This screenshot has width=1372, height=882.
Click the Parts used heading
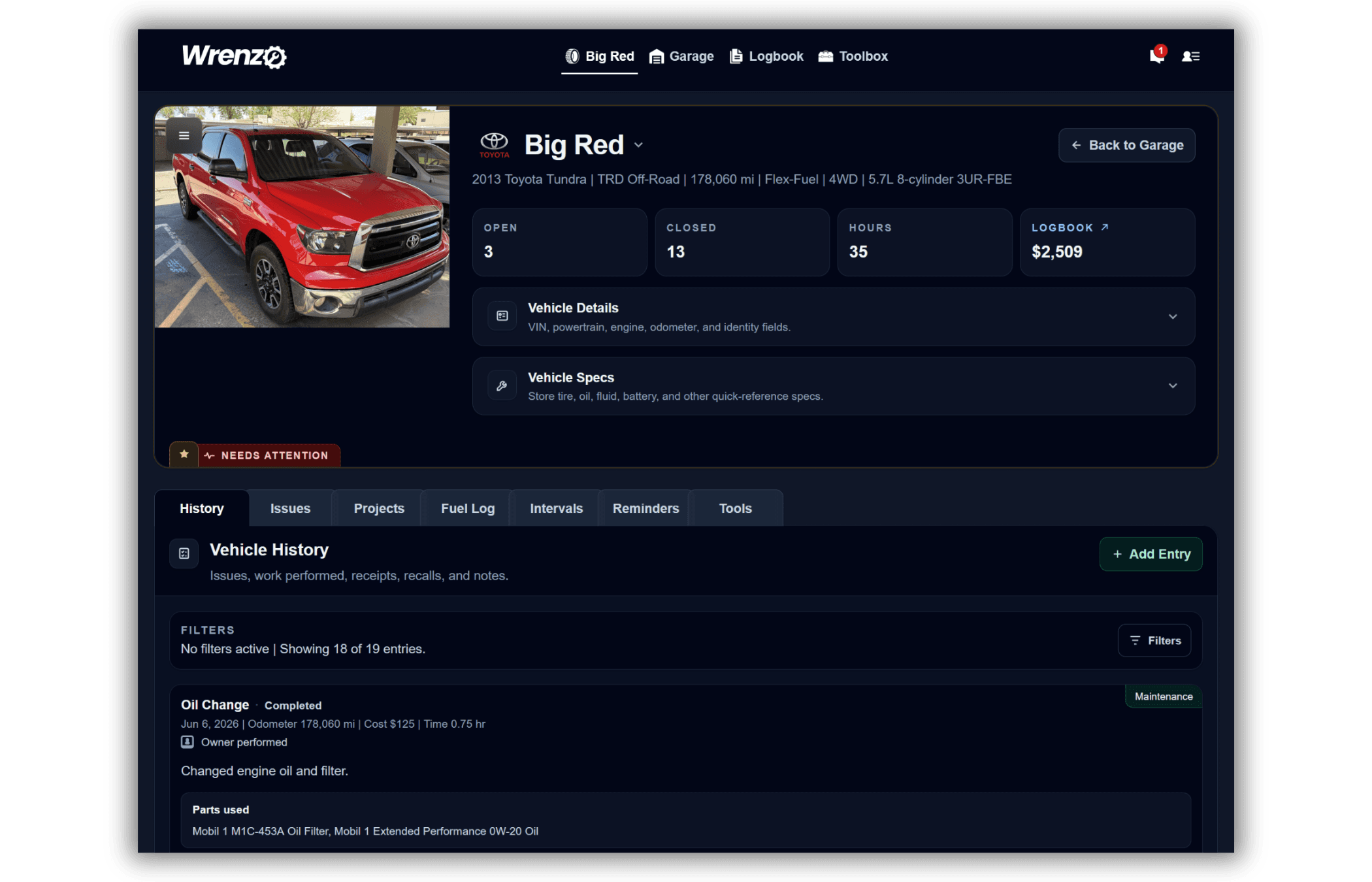coord(221,809)
